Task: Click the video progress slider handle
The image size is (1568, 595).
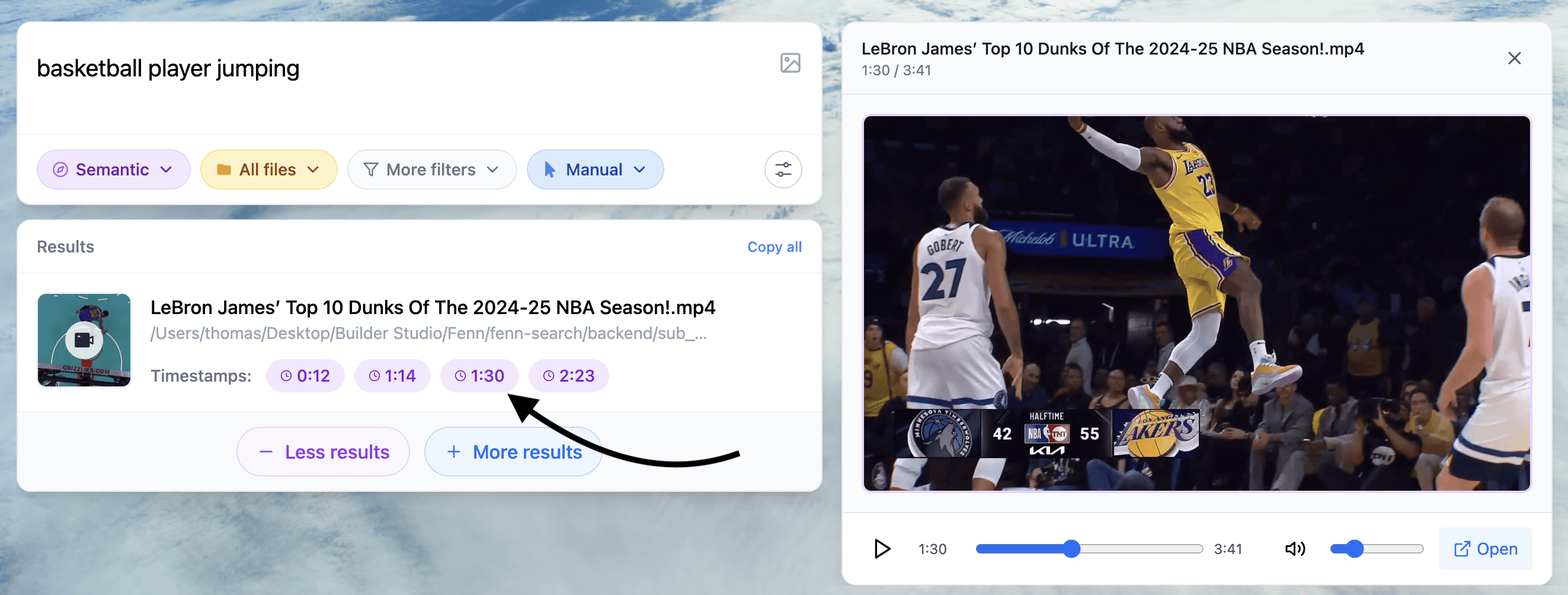Action: click(x=1071, y=549)
